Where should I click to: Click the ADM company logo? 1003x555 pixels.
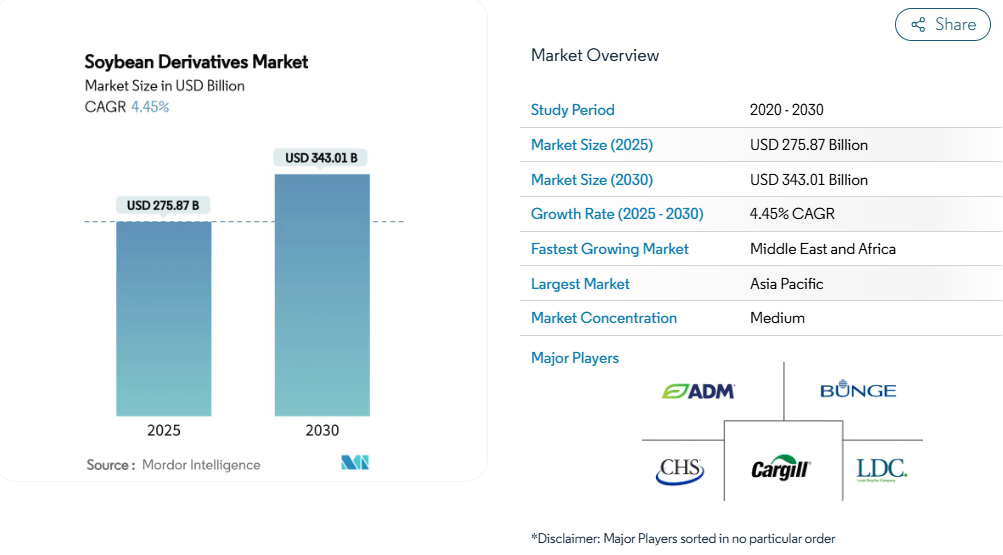pos(698,390)
